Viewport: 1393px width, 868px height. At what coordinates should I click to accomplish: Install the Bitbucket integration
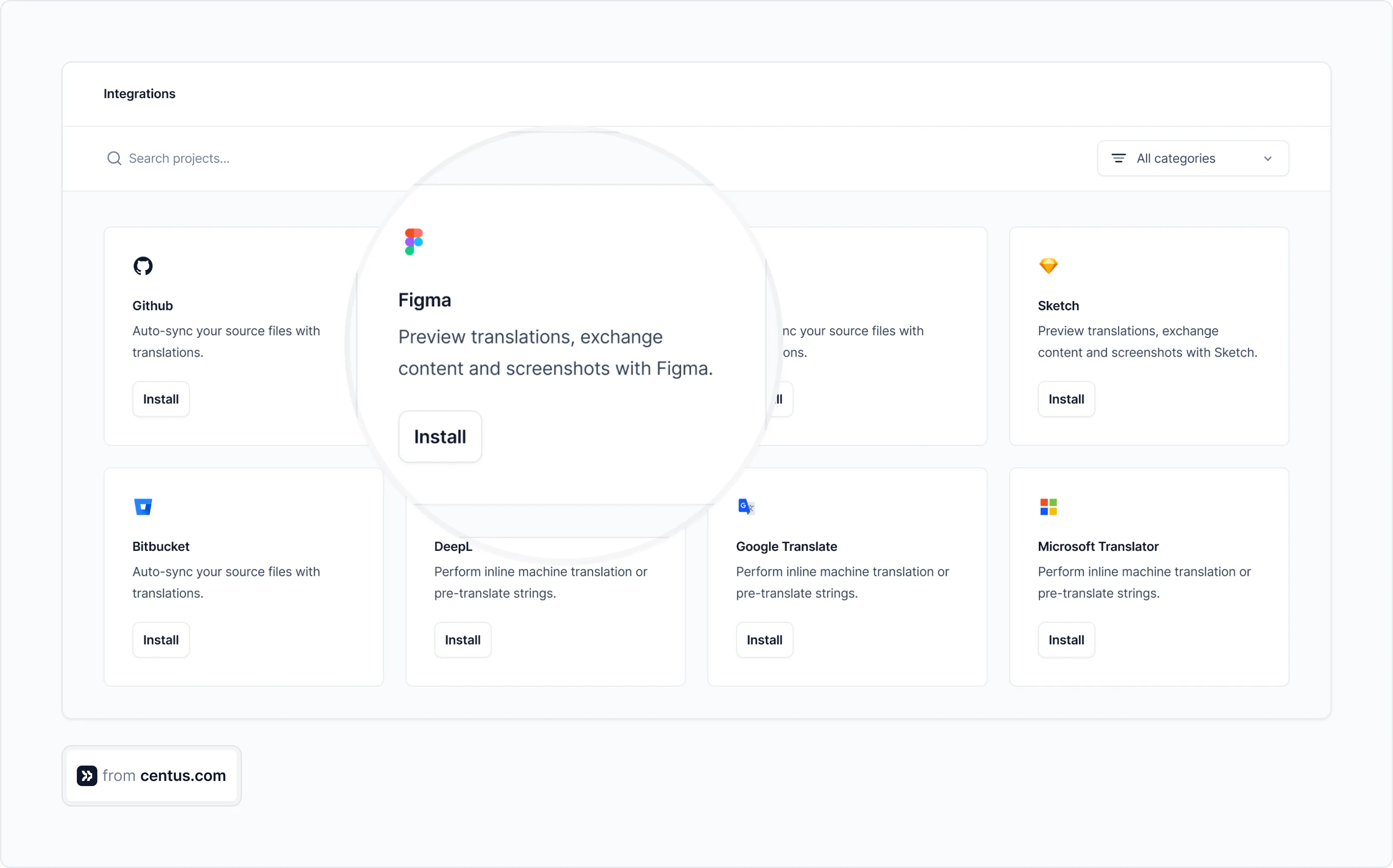161,640
